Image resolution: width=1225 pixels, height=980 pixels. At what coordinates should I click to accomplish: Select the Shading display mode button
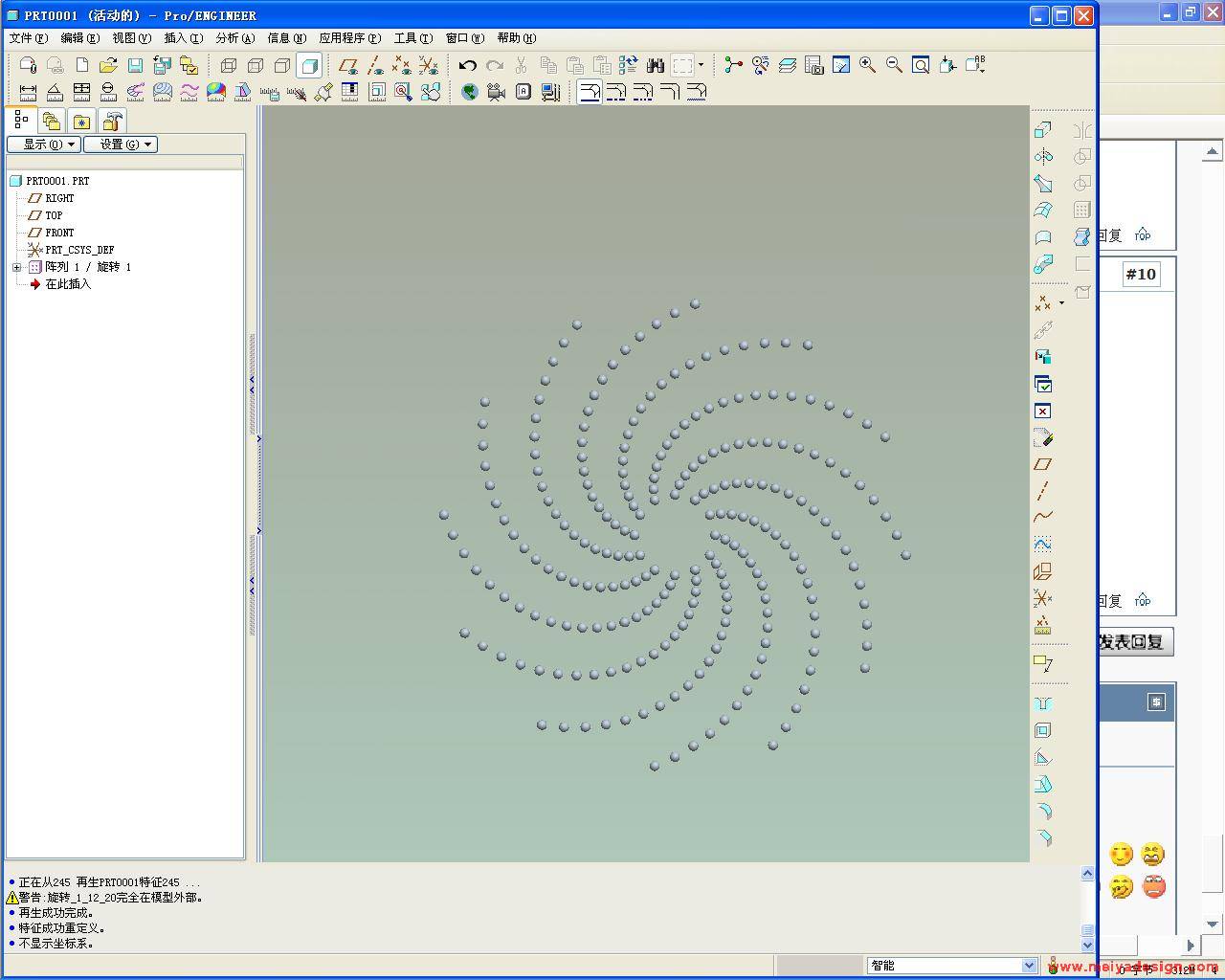point(309,65)
